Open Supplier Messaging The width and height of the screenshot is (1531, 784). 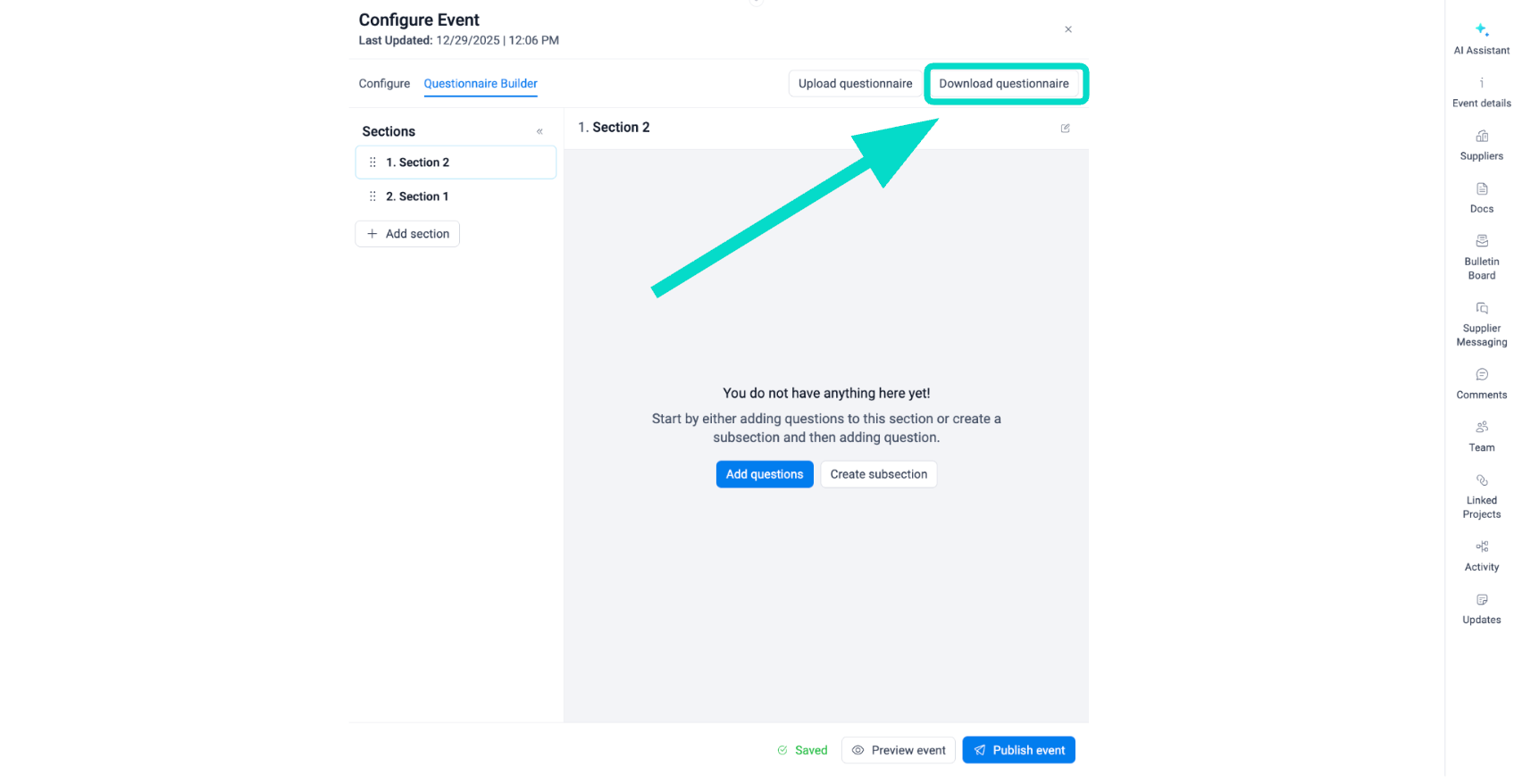tap(1481, 324)
